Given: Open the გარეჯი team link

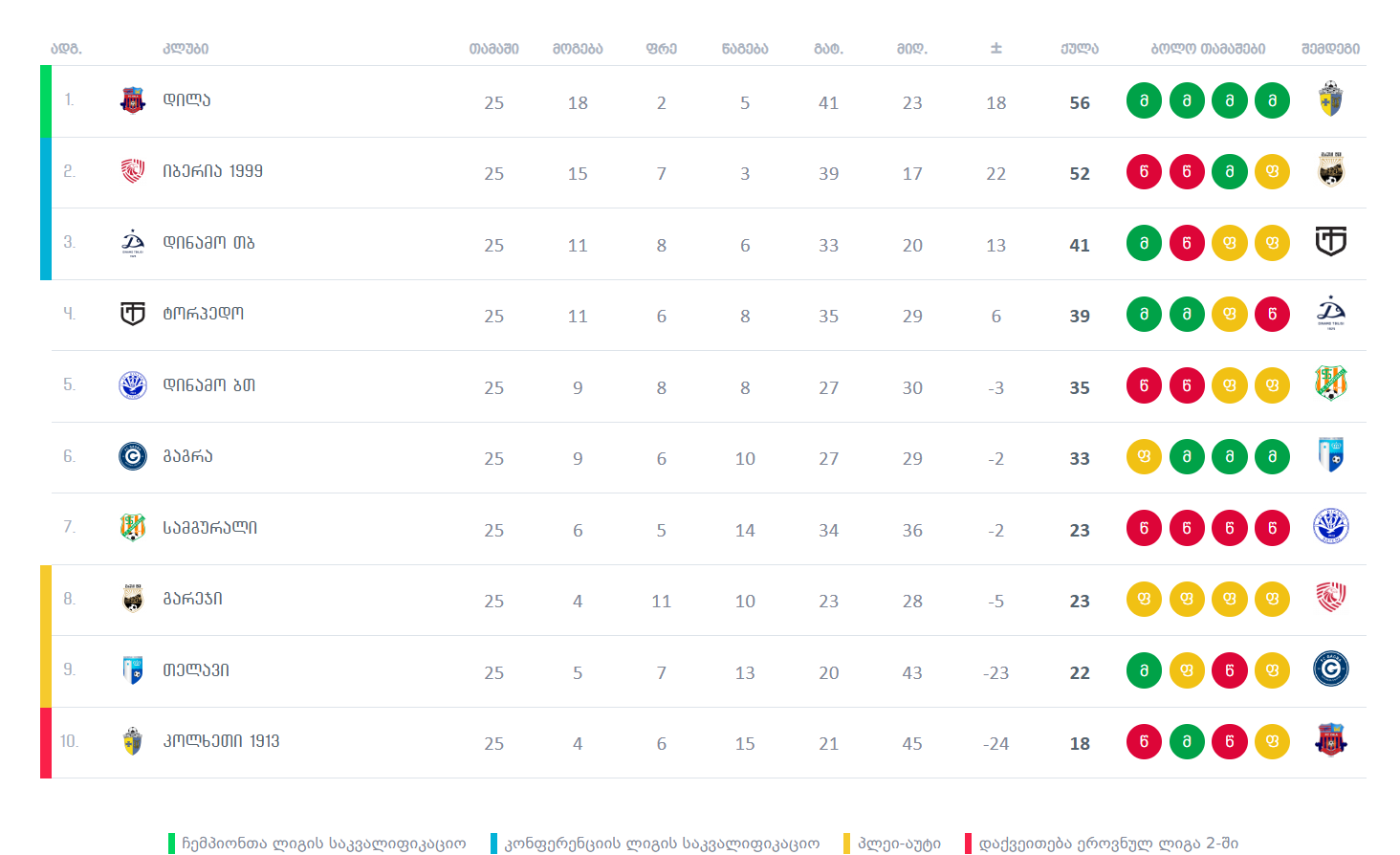Looking at the screenshot, I should 192,599.
